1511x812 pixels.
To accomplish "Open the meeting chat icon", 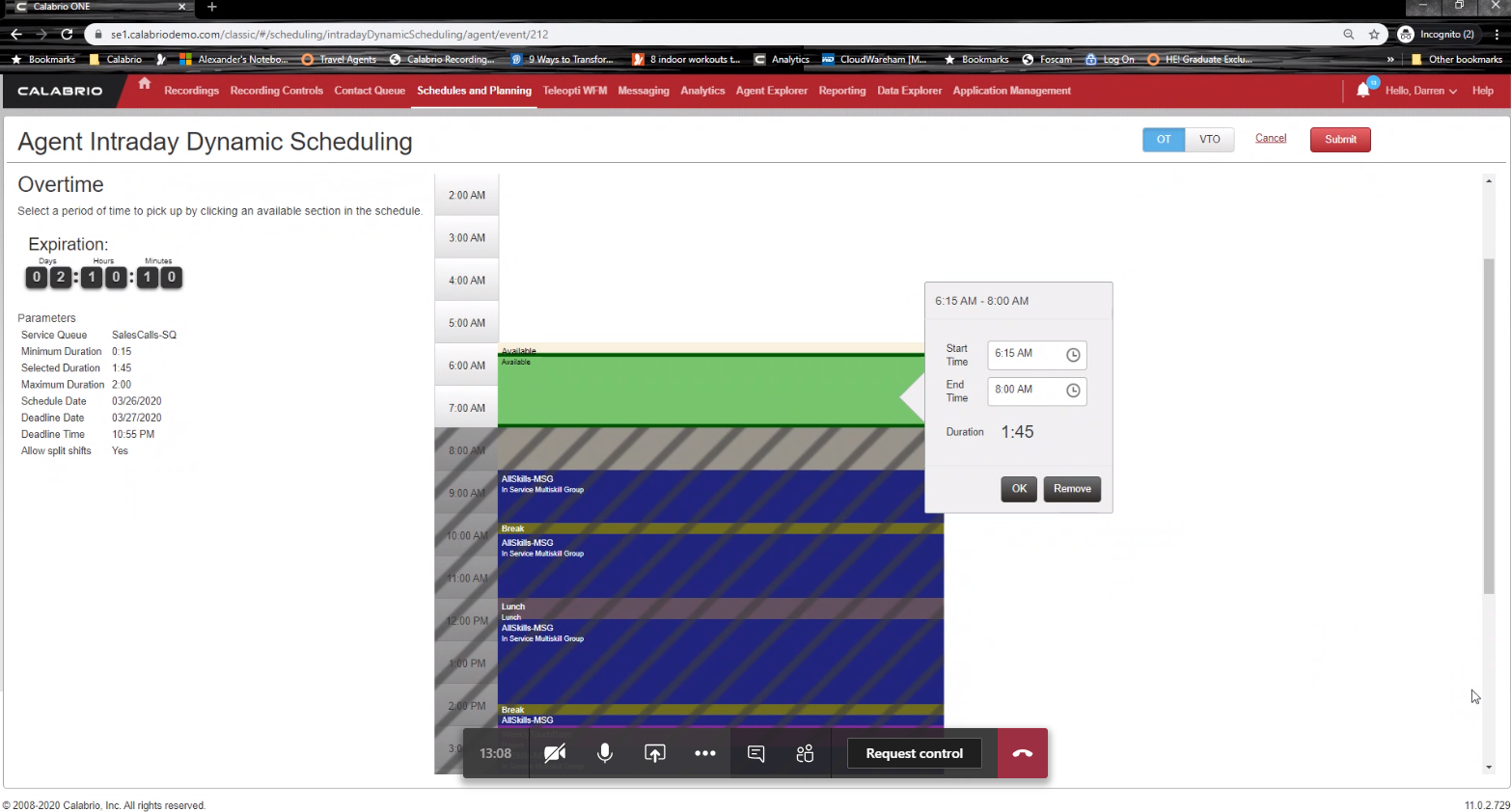I will (x=756, y=754).
